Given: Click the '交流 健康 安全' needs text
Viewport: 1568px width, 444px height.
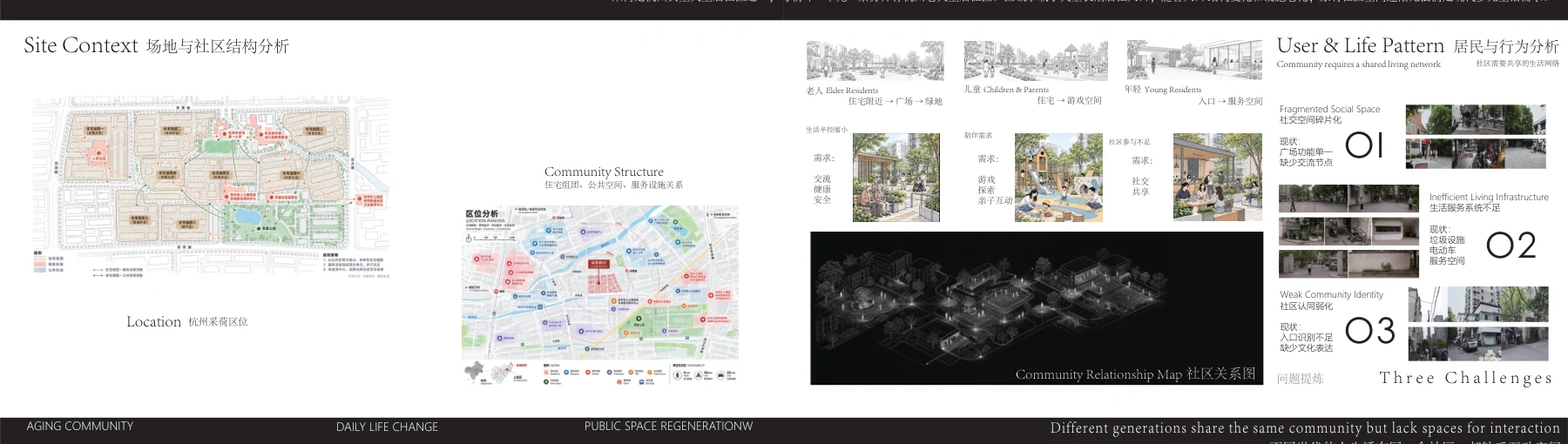Looking at the screenshot, I should (822, 189).
